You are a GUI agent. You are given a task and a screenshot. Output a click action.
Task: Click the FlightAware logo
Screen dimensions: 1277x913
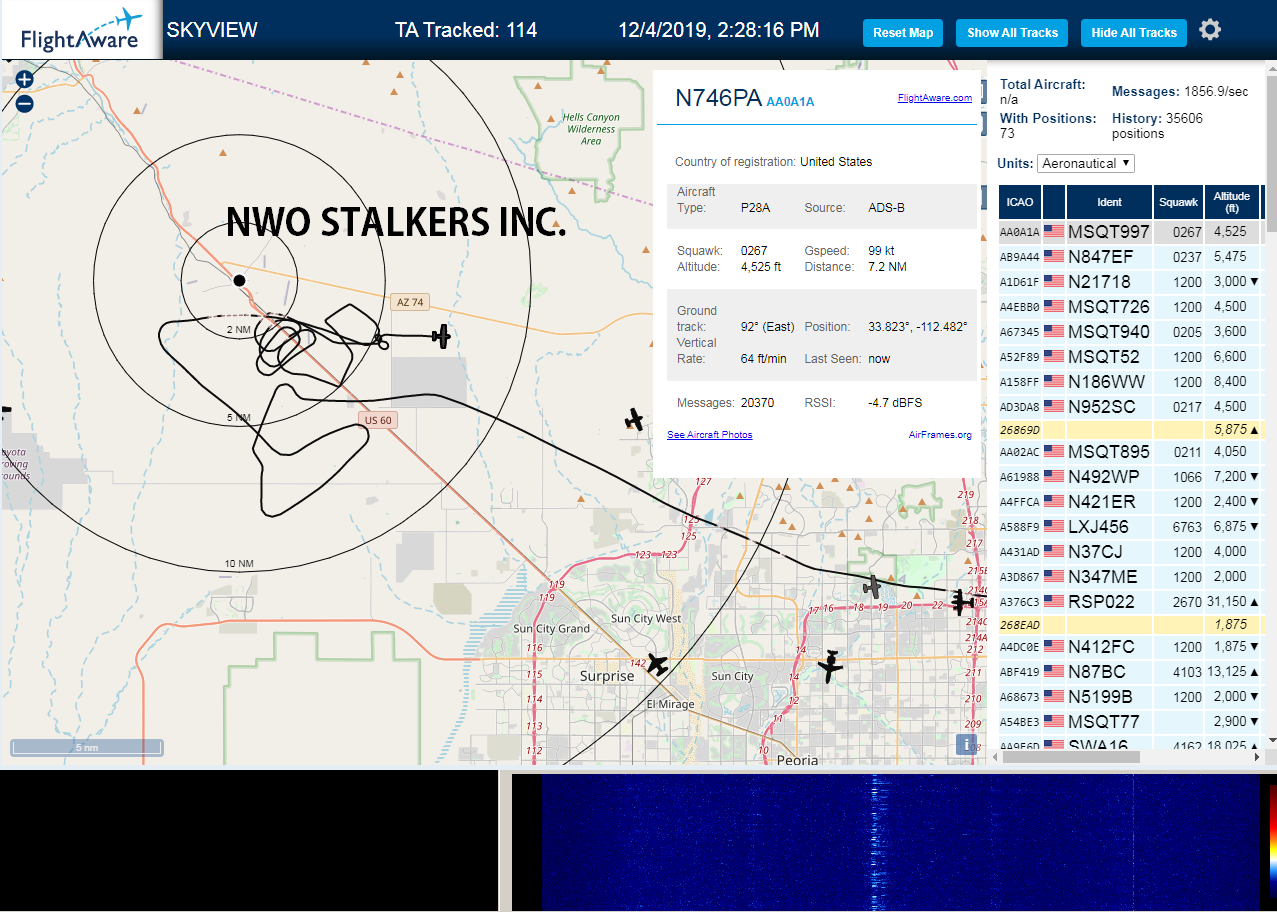81,31
